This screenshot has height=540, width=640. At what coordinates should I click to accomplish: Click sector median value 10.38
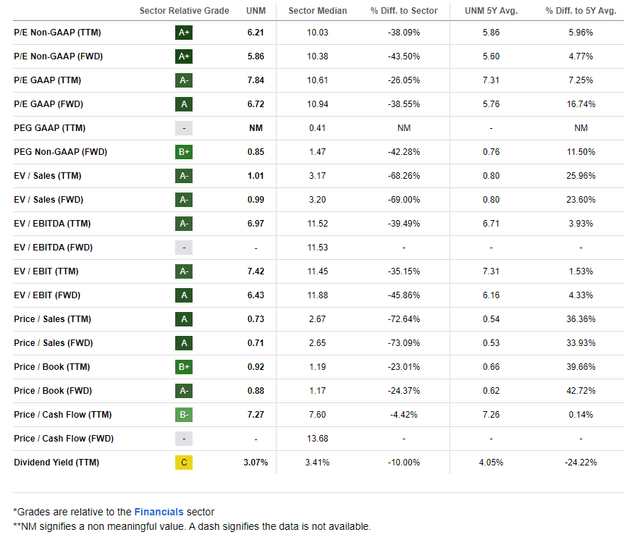point(318,56)
